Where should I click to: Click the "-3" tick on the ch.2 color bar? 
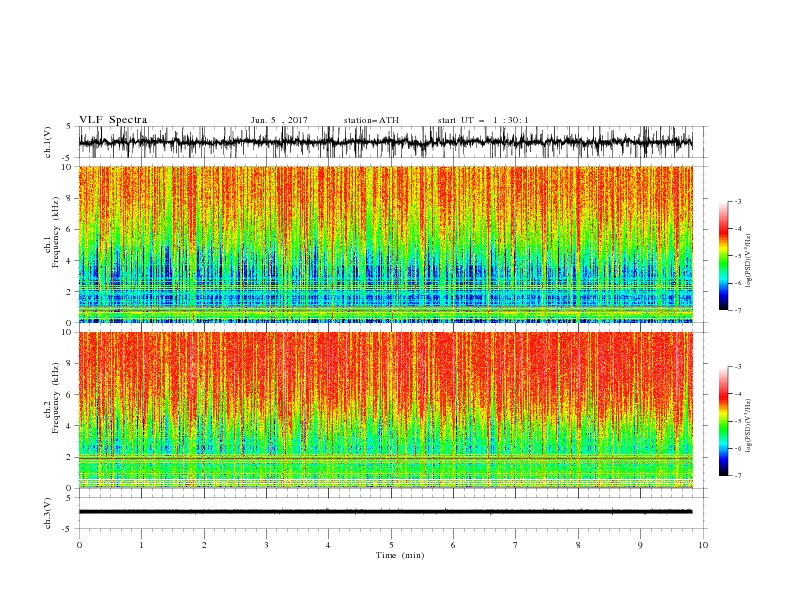pyautogui.click(x=737, y=367)
